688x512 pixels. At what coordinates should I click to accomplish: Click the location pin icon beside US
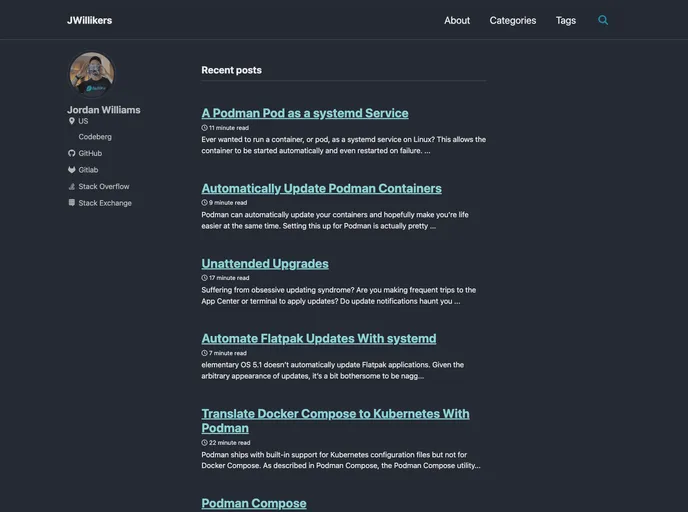pyautogui.click(x=72, y=121)
